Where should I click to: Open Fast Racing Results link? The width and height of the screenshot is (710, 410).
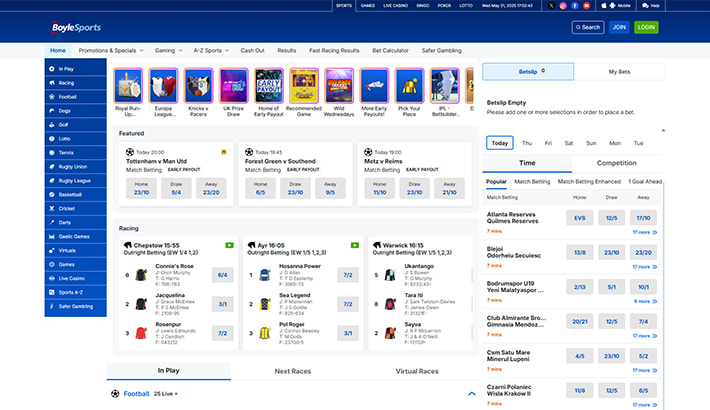click(334, 50)
